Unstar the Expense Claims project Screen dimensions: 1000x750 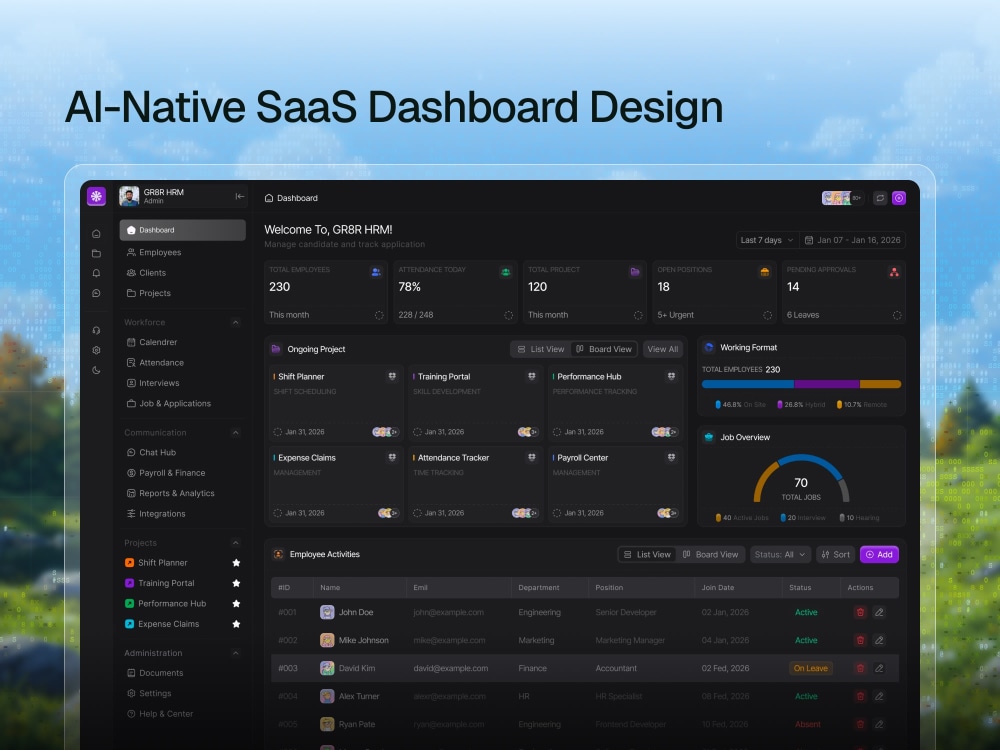click(x=236, y=624)
